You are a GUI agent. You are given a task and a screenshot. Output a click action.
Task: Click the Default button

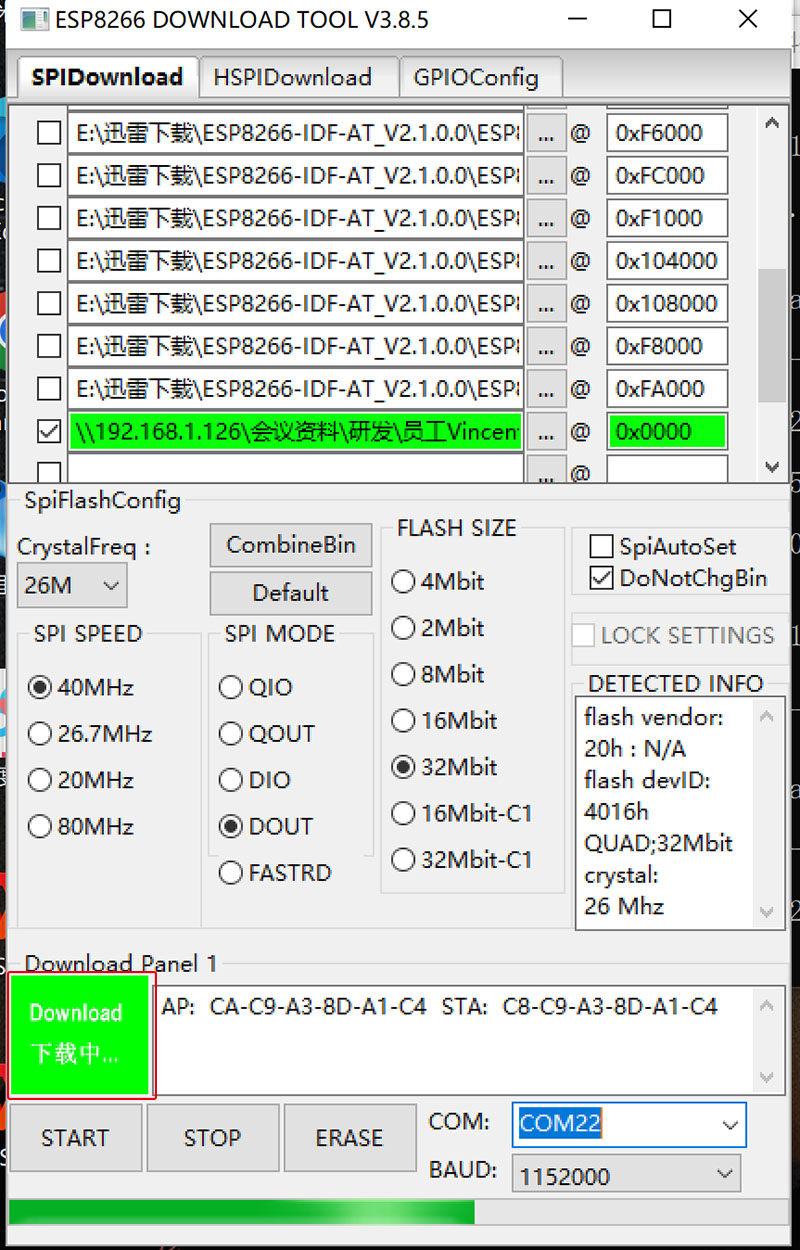click(291, 593)
